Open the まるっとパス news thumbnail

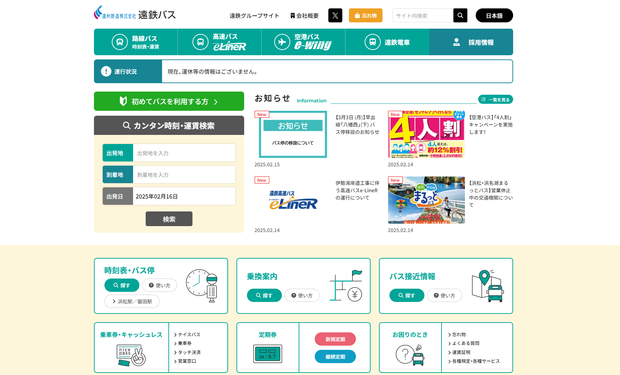(426, 200)
